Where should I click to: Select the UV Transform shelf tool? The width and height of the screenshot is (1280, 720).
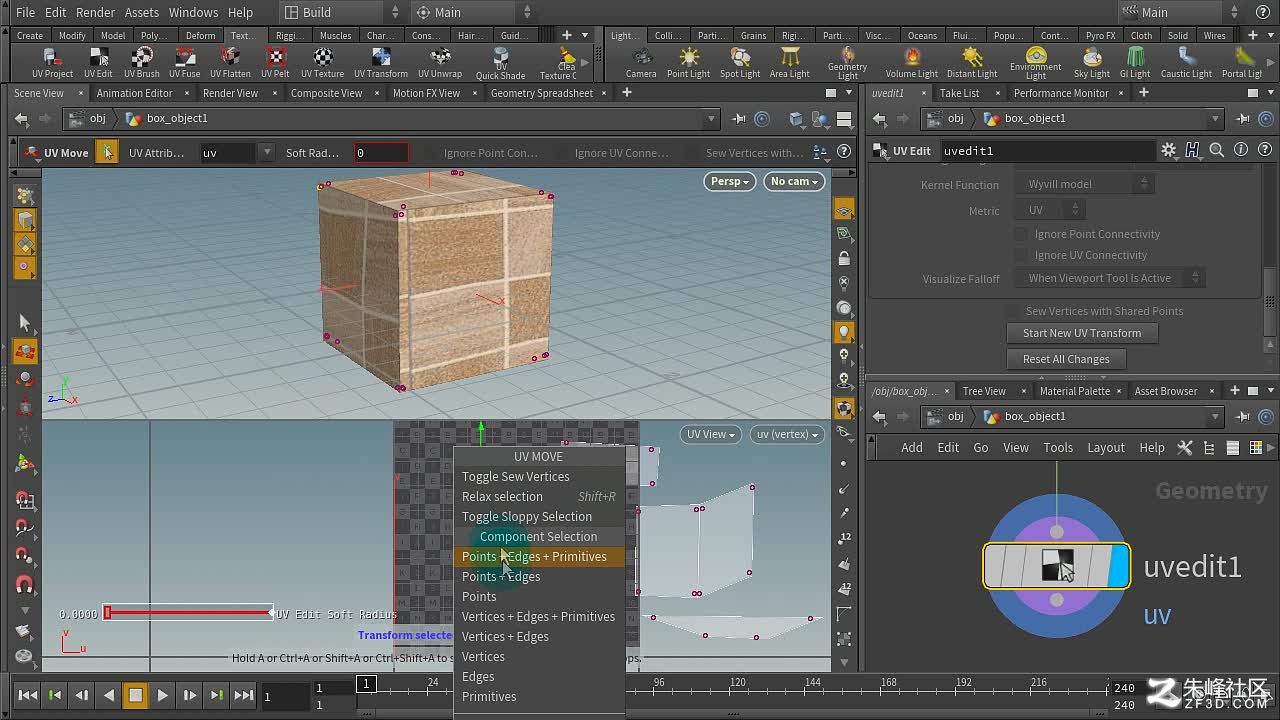click(x=381, y=63)
